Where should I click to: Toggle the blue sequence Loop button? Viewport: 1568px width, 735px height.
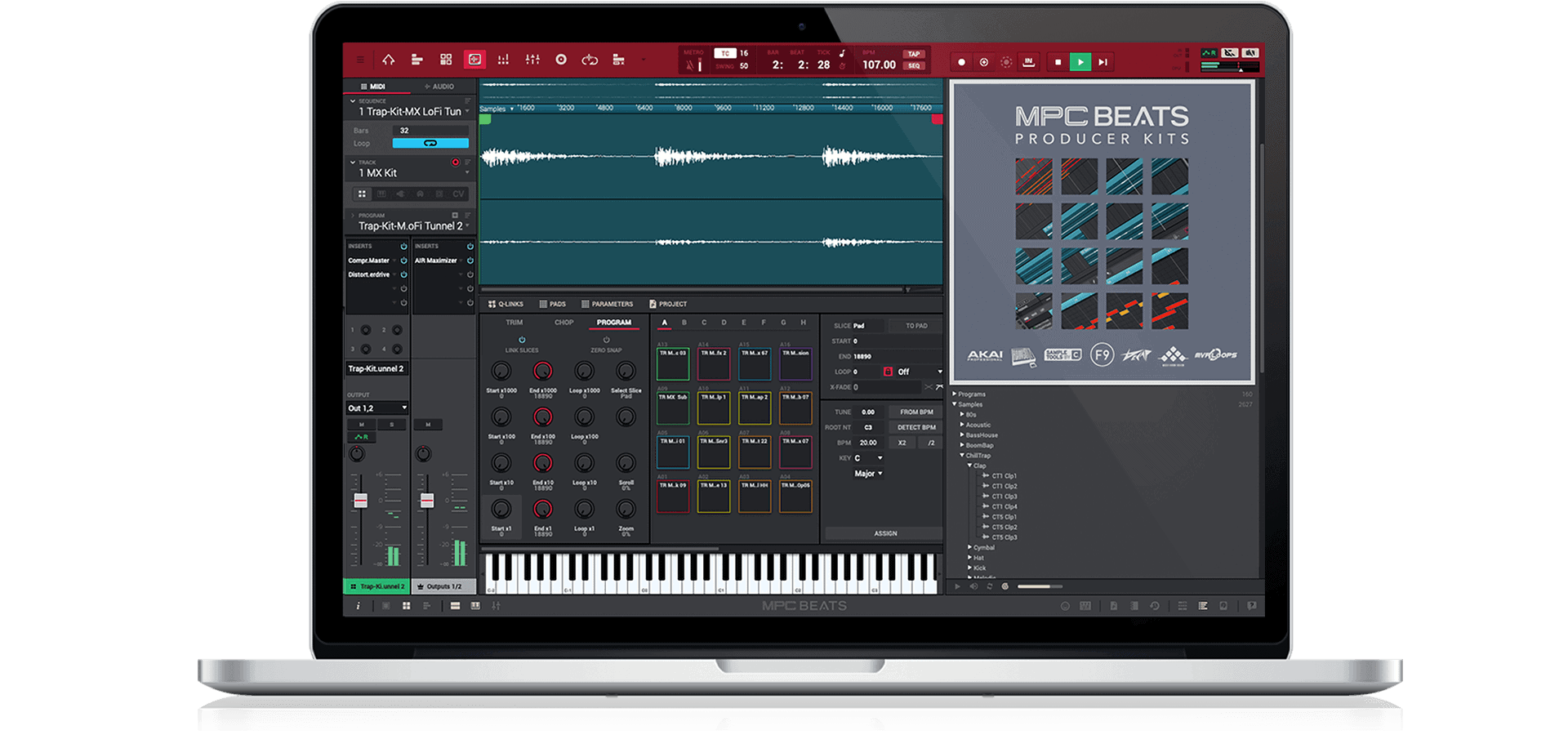430,143
